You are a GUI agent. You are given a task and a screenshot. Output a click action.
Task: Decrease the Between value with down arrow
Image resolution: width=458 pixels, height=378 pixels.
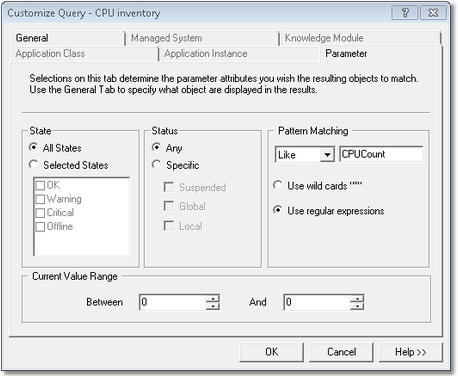(212, 306)
